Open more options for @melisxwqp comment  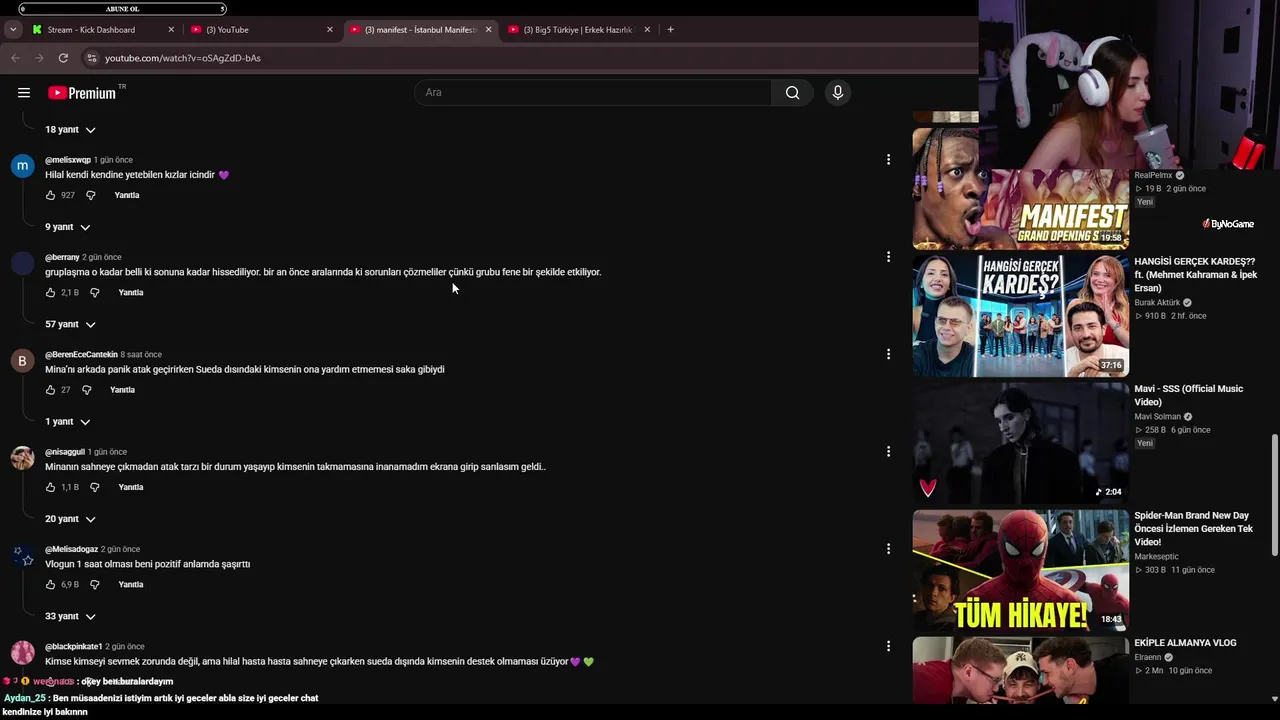pyautogui.click(x=888, y=160)
